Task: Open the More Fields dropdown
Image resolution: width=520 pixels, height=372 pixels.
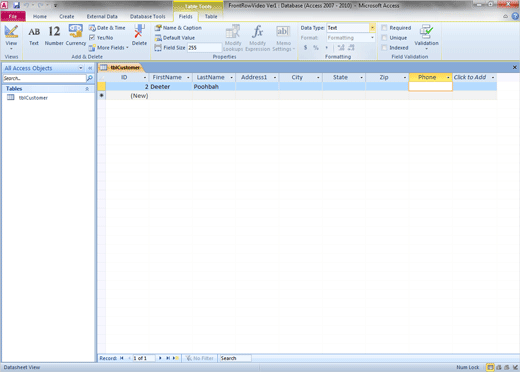Action: pyautogui.click(x=109, y=48)
